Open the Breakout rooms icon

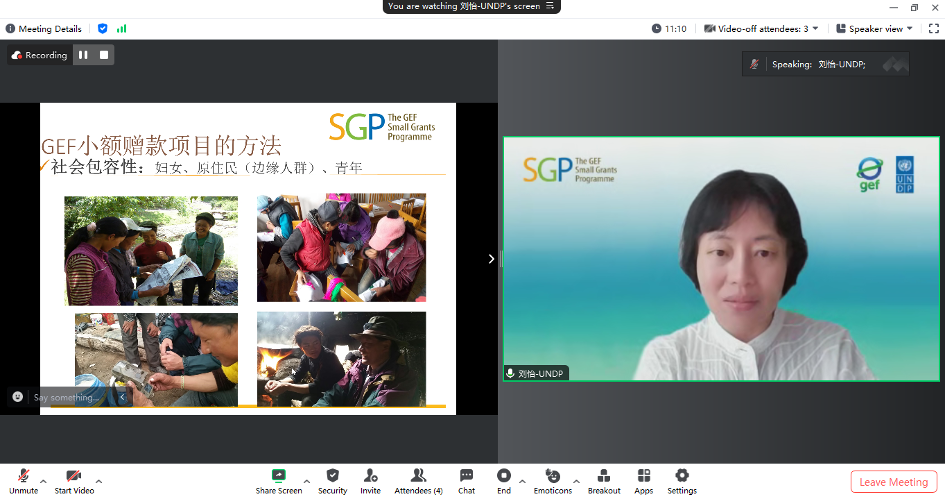[604, 480]
